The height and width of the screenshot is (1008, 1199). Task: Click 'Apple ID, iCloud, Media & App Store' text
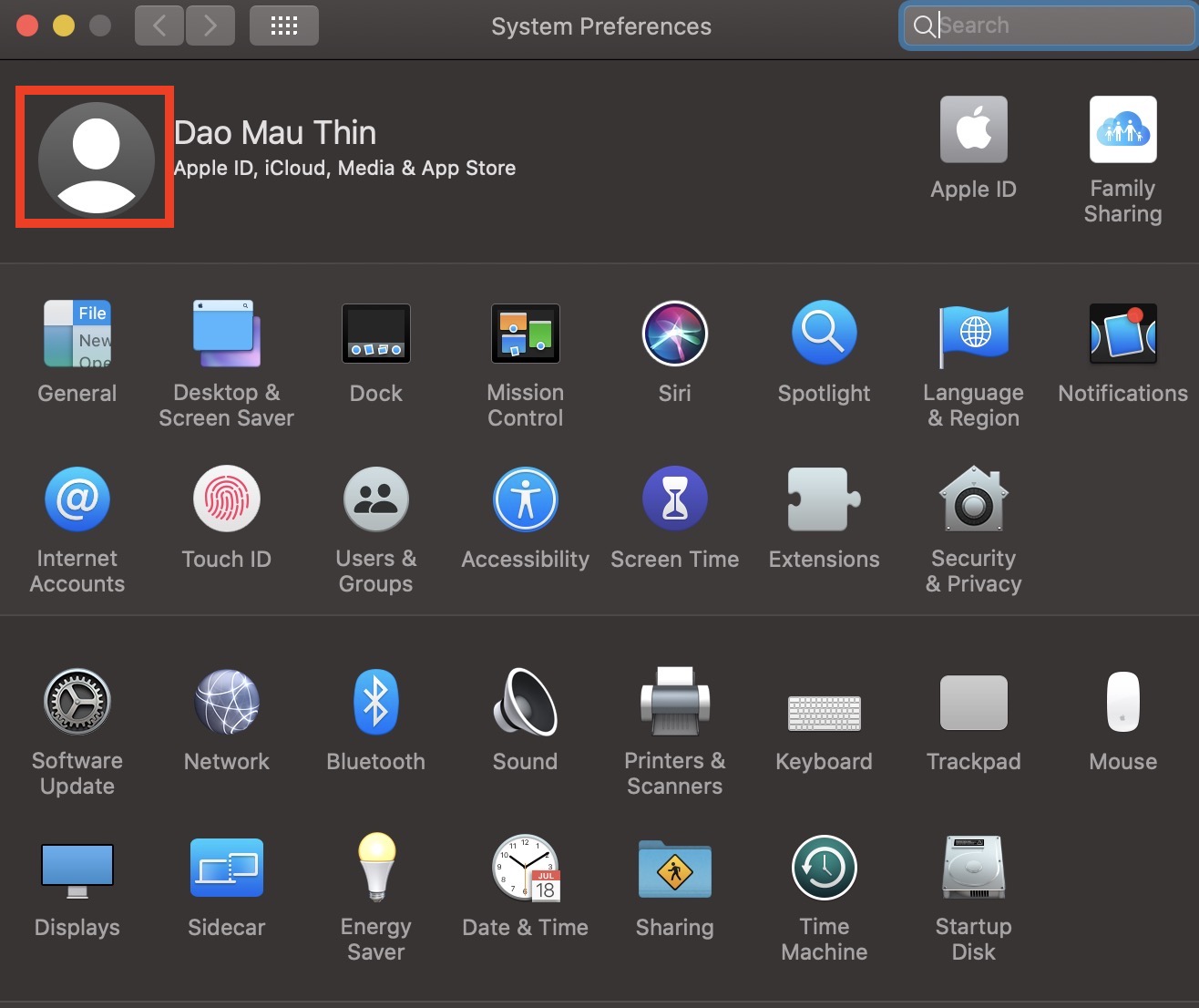tap(344, 168)
